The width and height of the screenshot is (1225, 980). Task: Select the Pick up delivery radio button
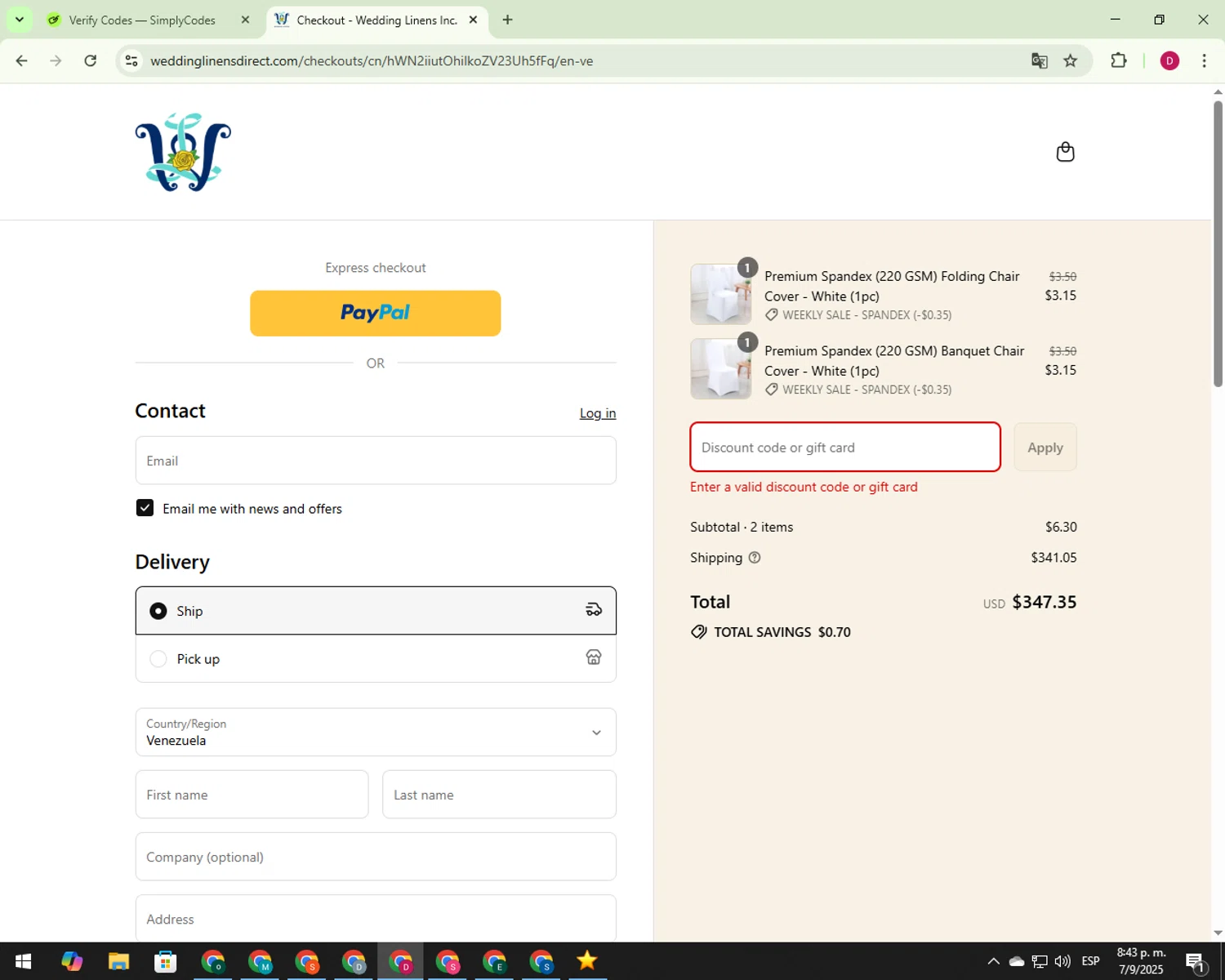(158, 658)
